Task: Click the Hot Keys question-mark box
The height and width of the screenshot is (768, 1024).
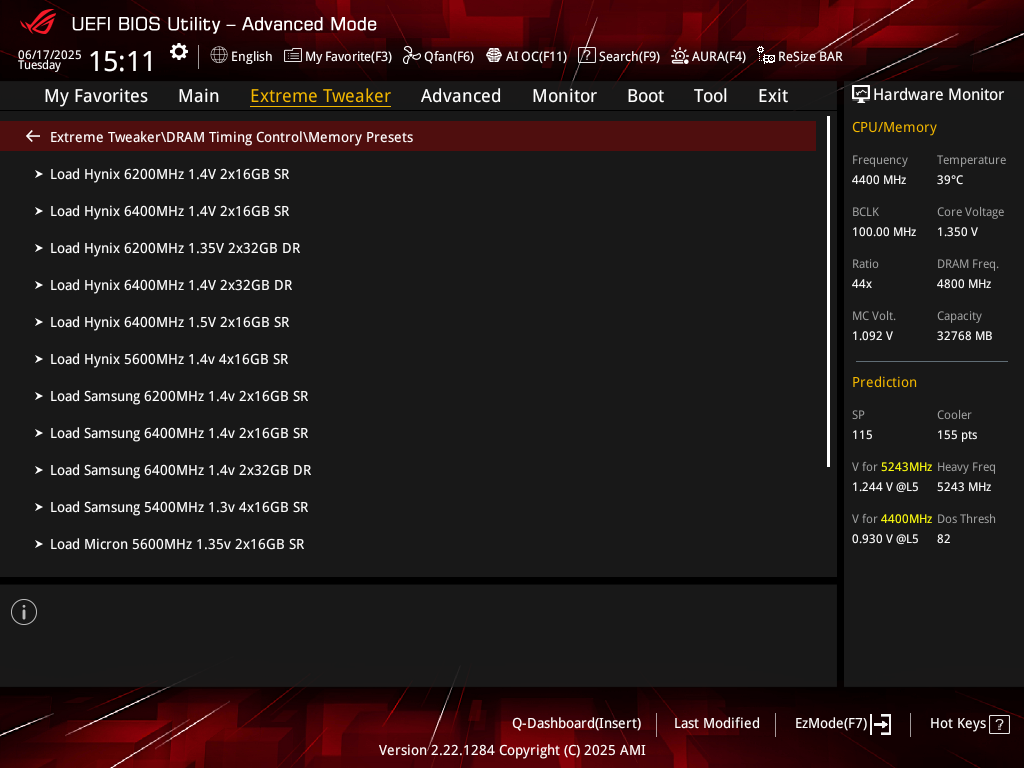Action: [999, 724]
